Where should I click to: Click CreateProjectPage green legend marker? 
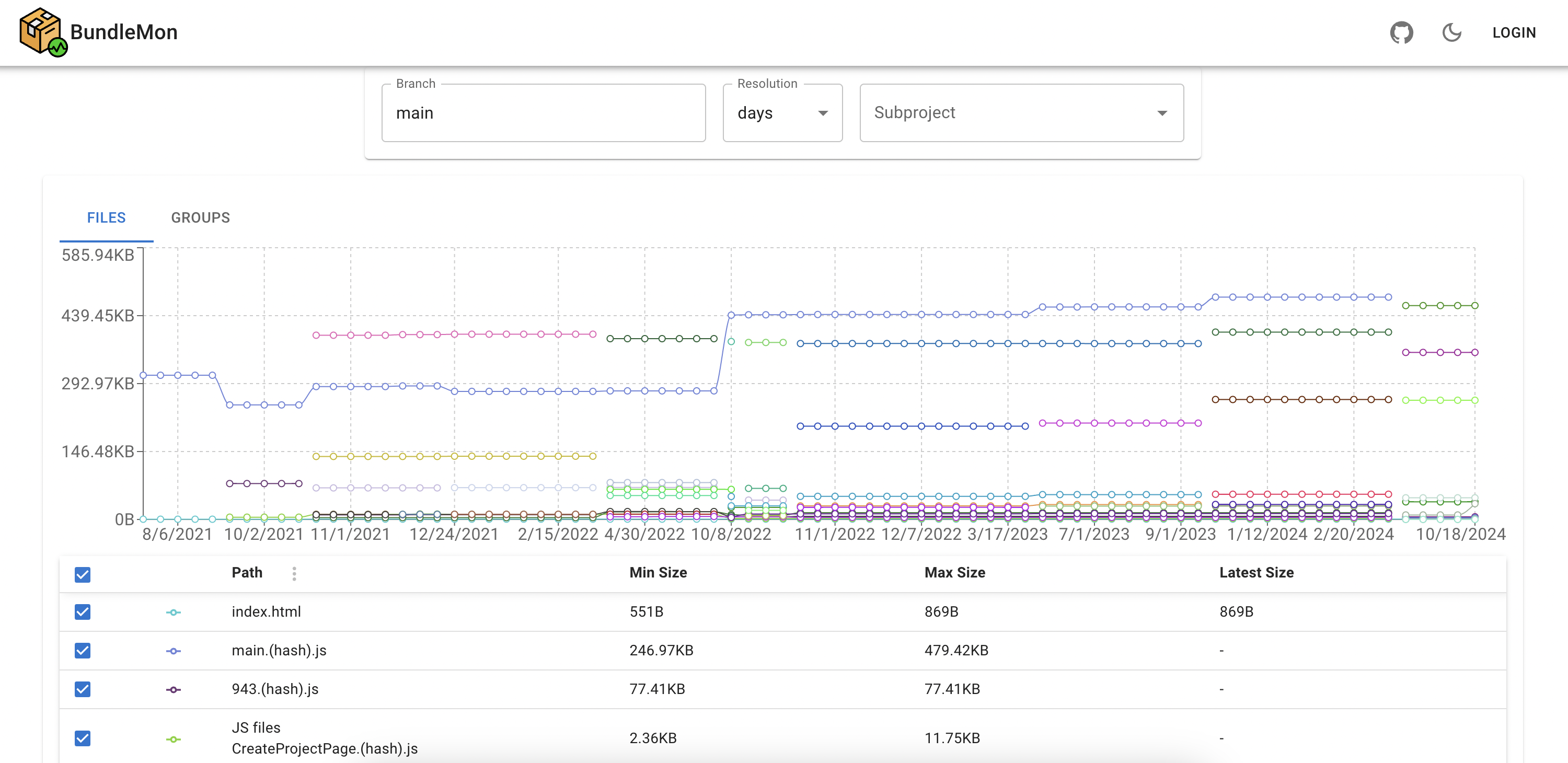(174, 738)
